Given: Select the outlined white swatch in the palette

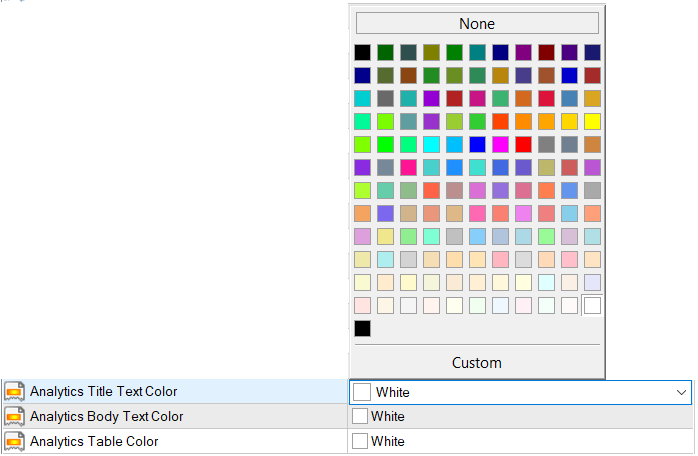Looking at the screenshot, I should [592, 305].
